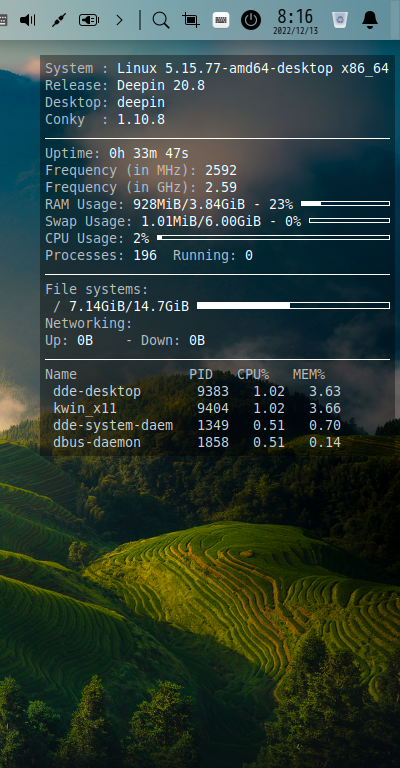The image size is (400, 768).
Task: Click the CPU Usage progress bar
Action: tap(274, 238)
